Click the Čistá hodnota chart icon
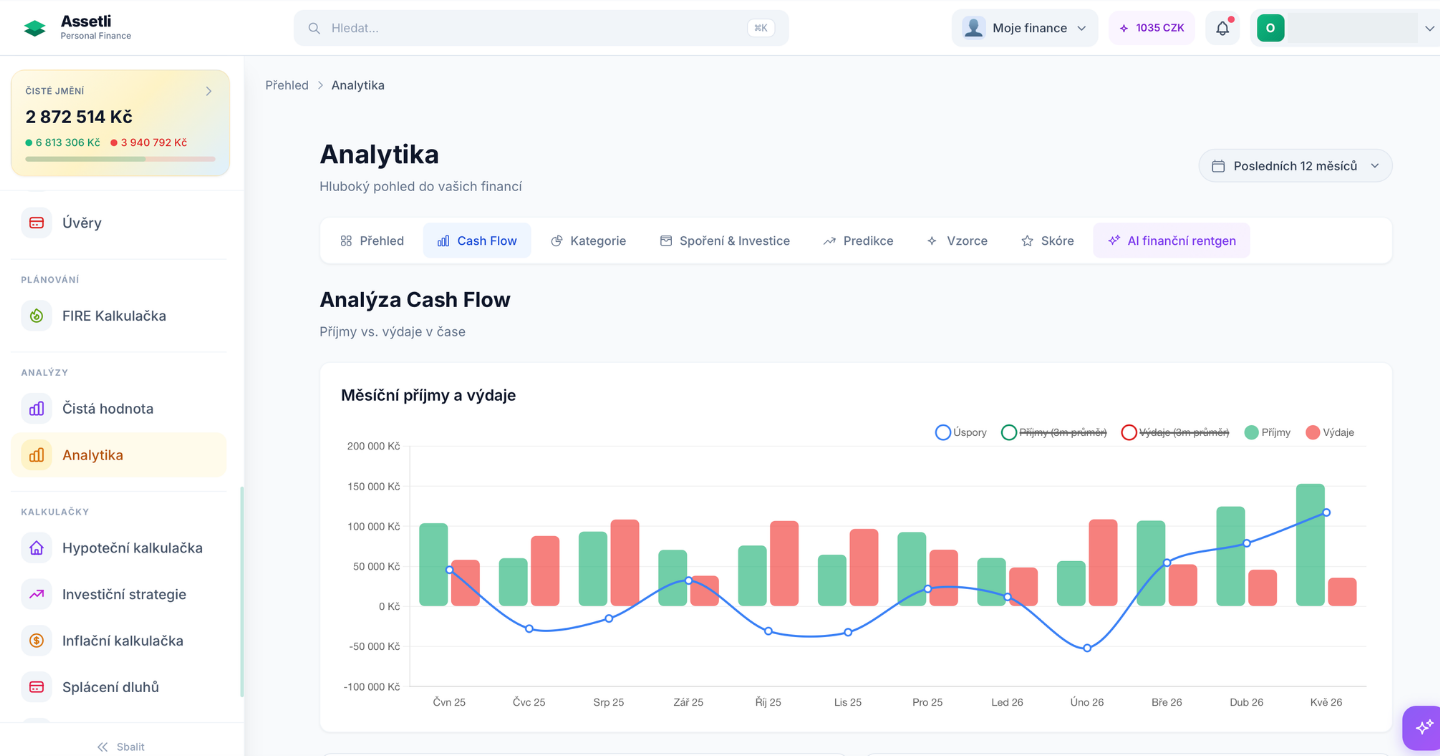The image size is (1440, 756). [x=37, y=409]
